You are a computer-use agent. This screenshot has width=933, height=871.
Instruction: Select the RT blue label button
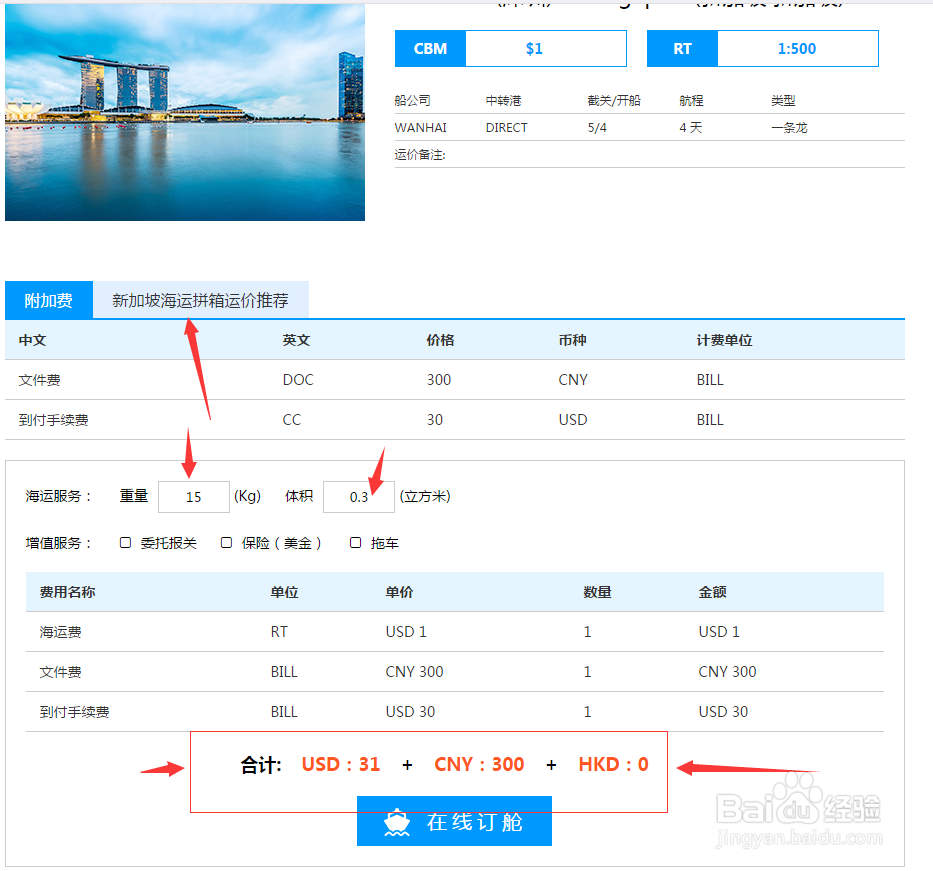click(682, 48)
